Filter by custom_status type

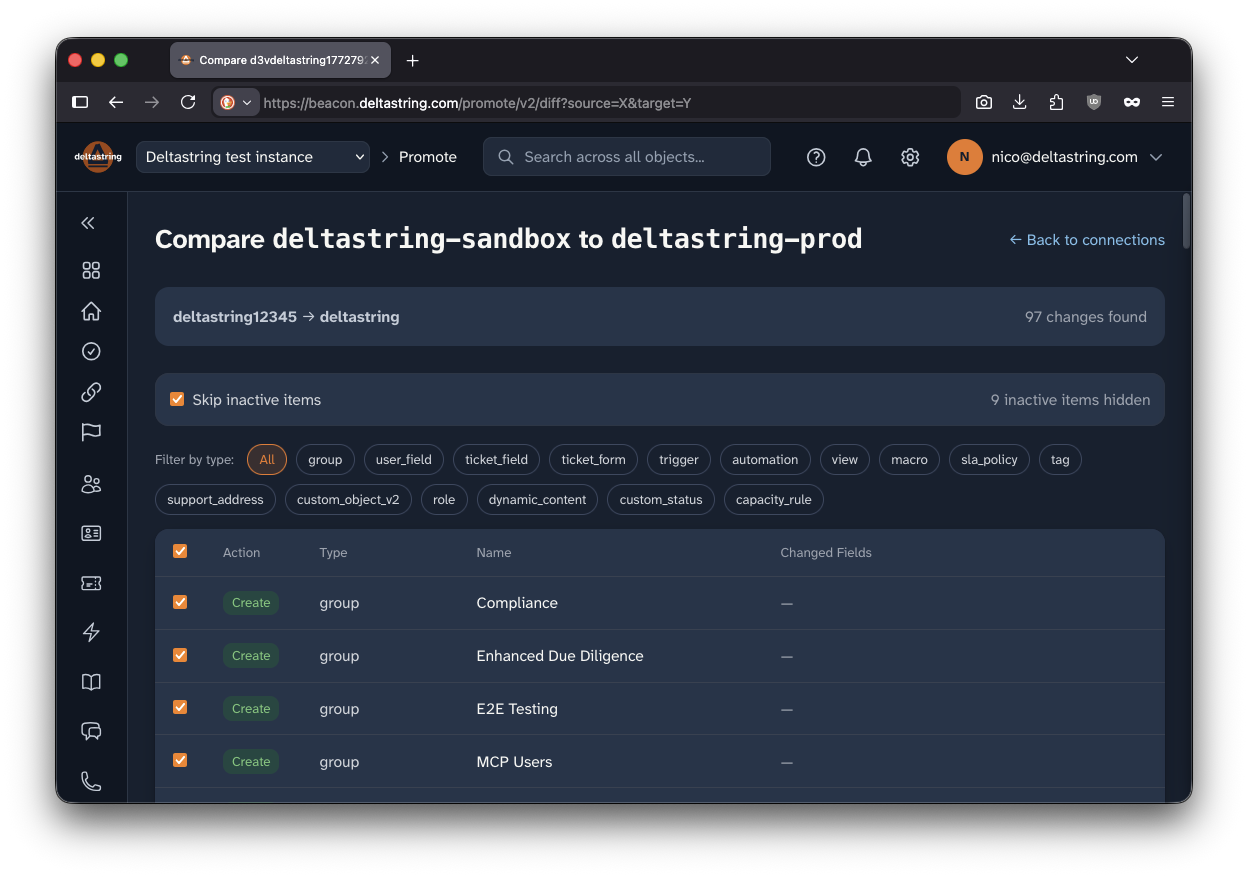pos(661,500)
